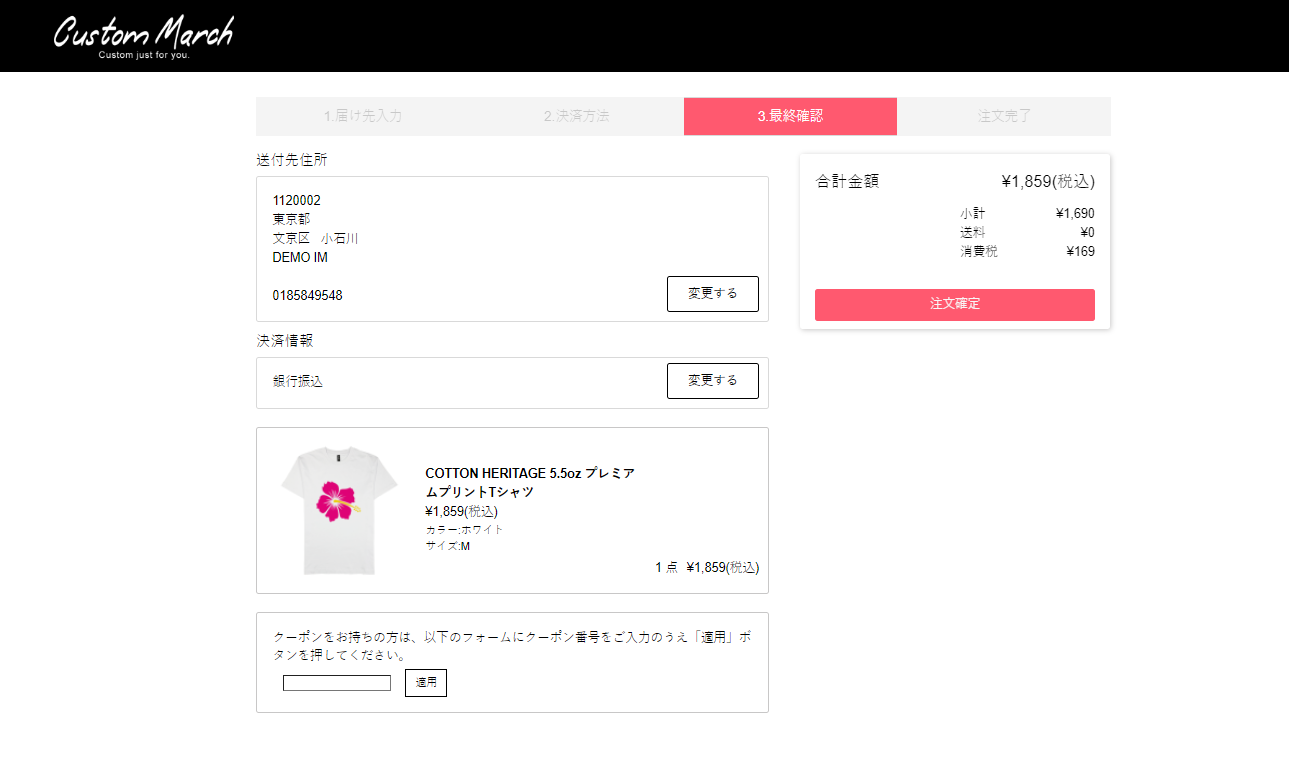
Task: Select step 2.決済方法 tab
Action: coord(577,116)
